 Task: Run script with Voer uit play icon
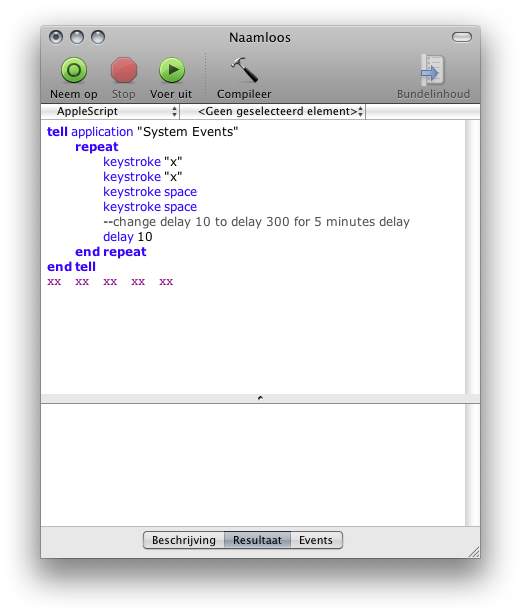(171, 70)
